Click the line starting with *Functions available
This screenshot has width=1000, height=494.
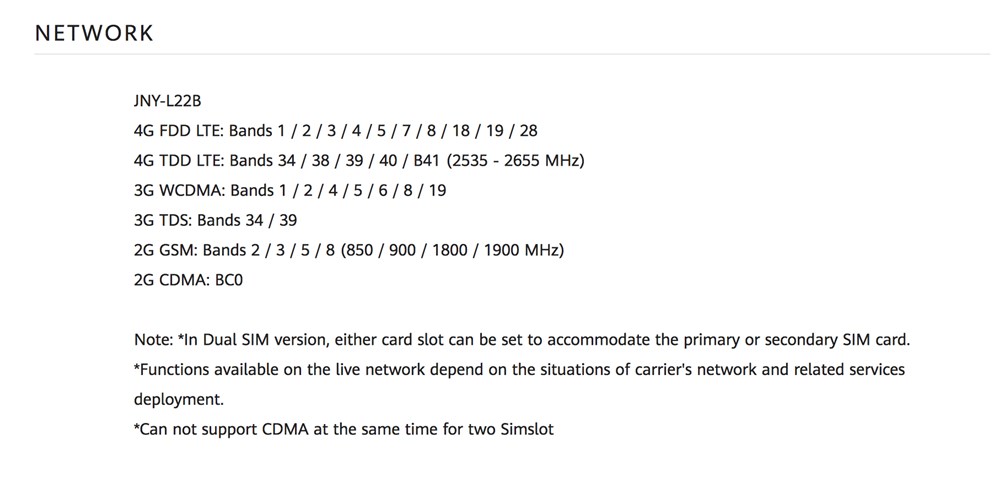click(518, 370)
